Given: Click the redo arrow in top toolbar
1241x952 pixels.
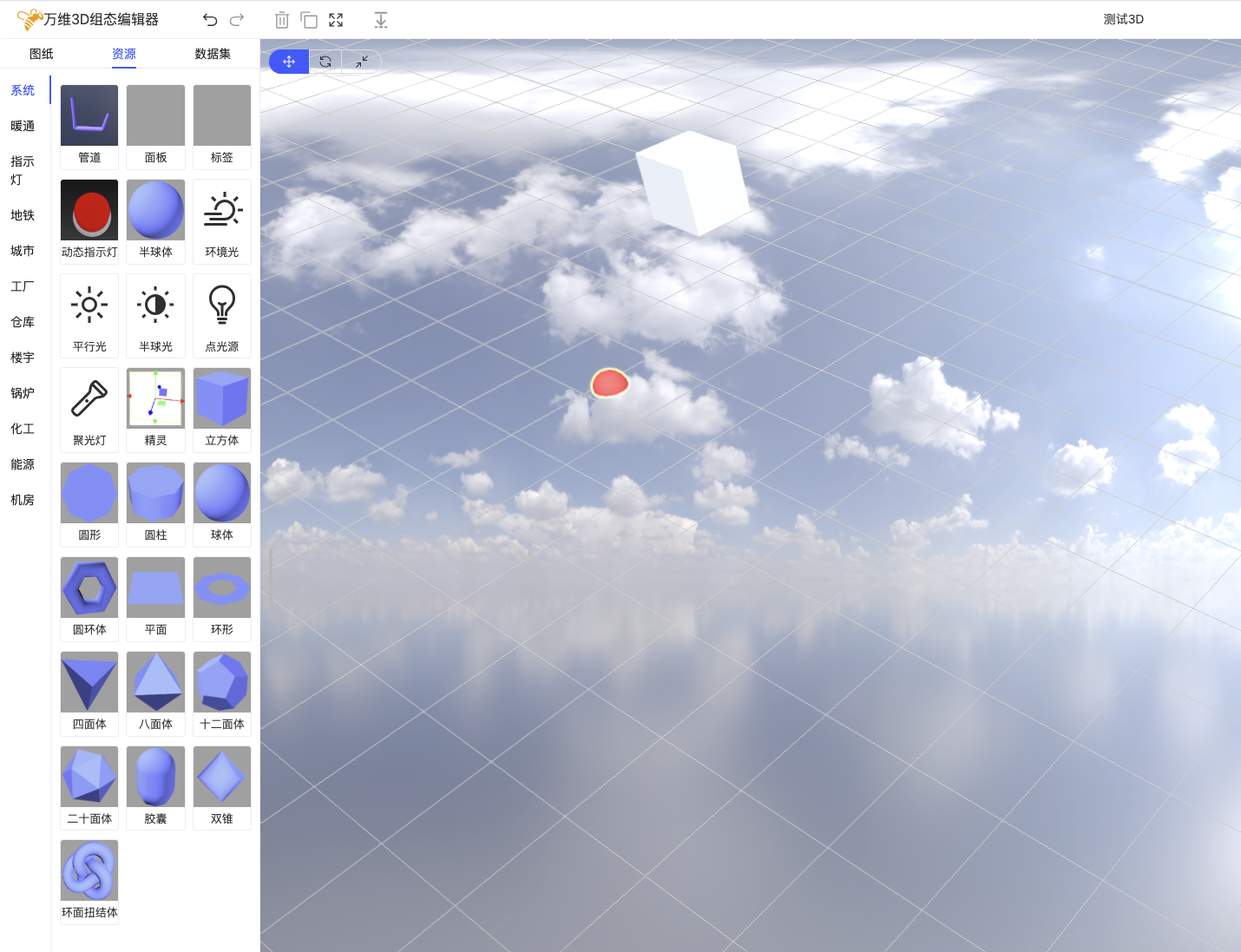Looking at the screenshot, I should pyautogui.click(x=237, y=20).
